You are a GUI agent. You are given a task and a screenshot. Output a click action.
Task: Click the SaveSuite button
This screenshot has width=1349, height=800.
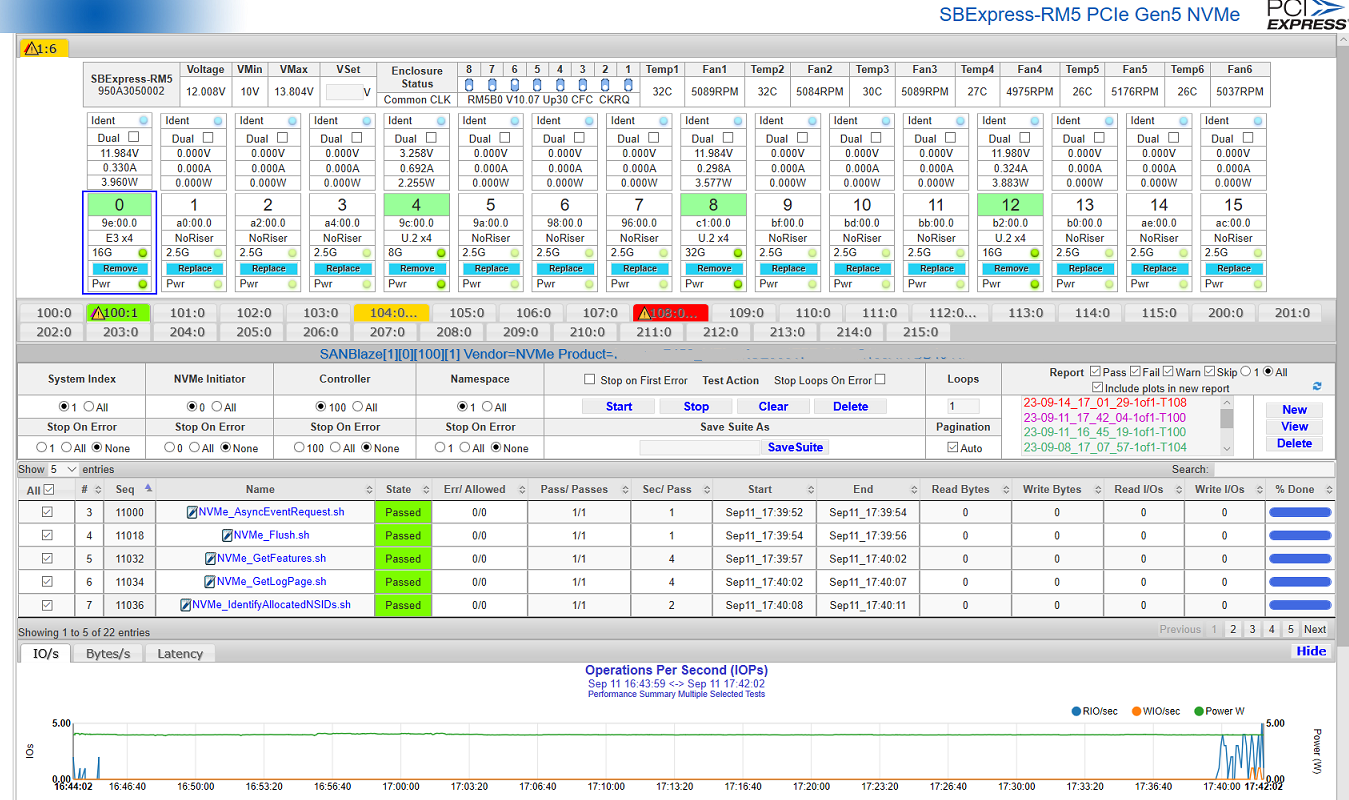point(795,447)
